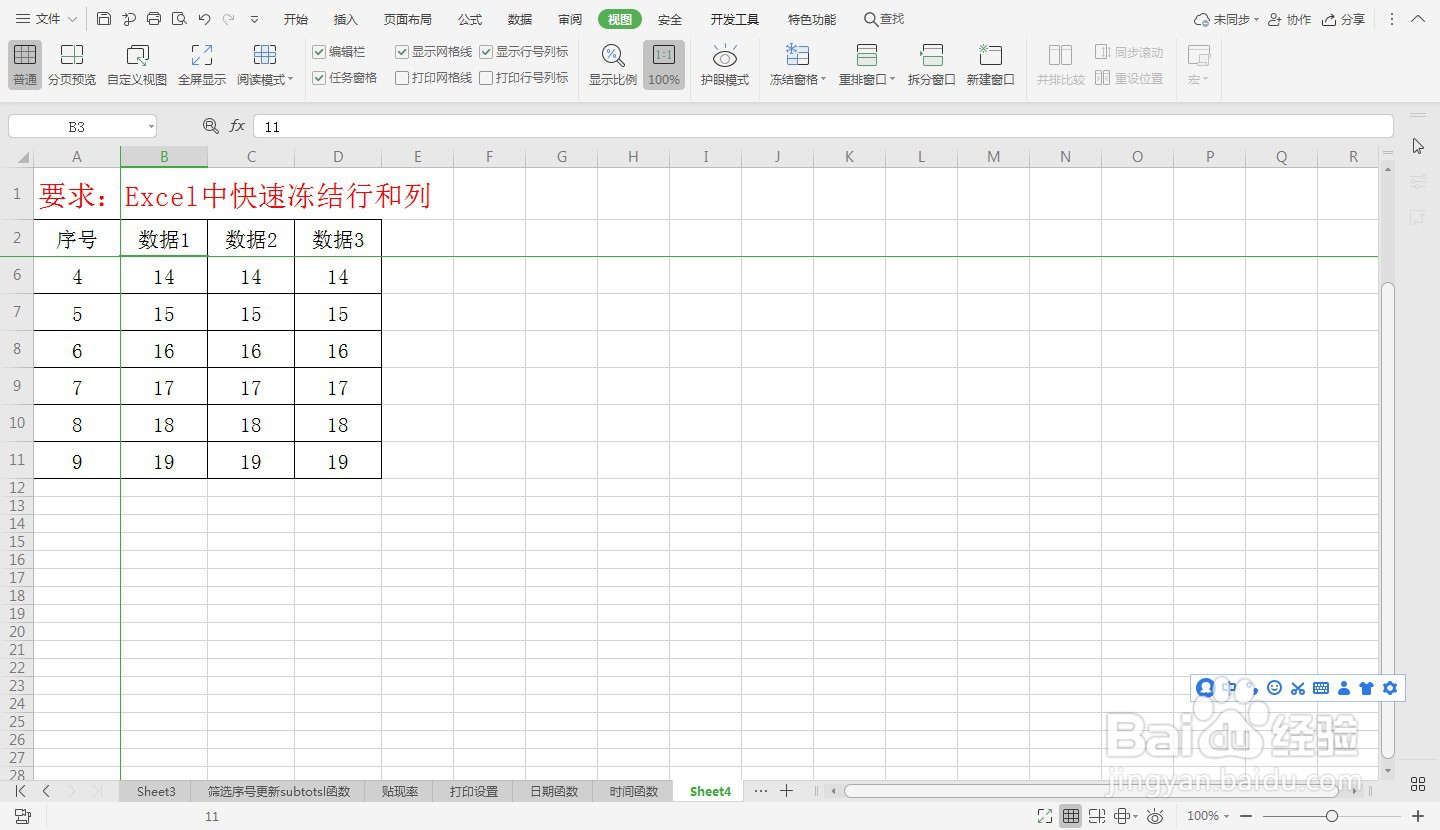Screen dimensions: 1440x830
Task: Uncheck the 任务窗格 checkbox
Action: pyautogui.click(x=319, y=78)
